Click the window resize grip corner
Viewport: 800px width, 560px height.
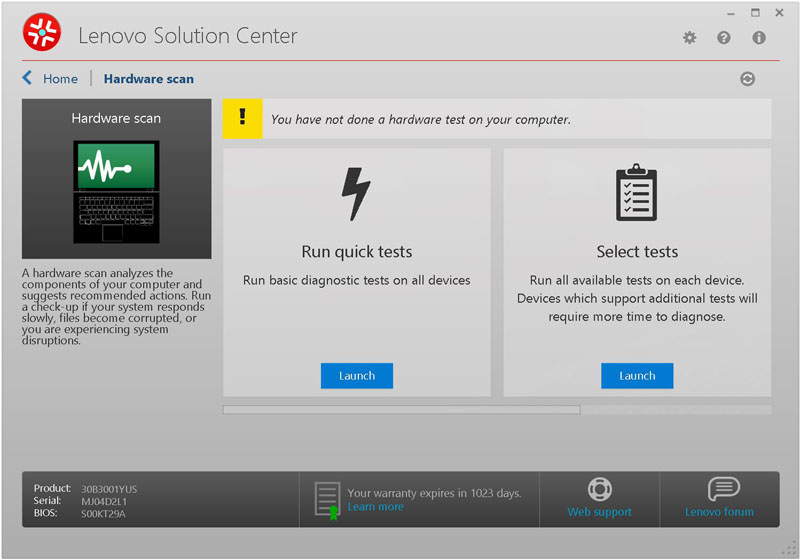pyautogui.click(x=789, y=549)
